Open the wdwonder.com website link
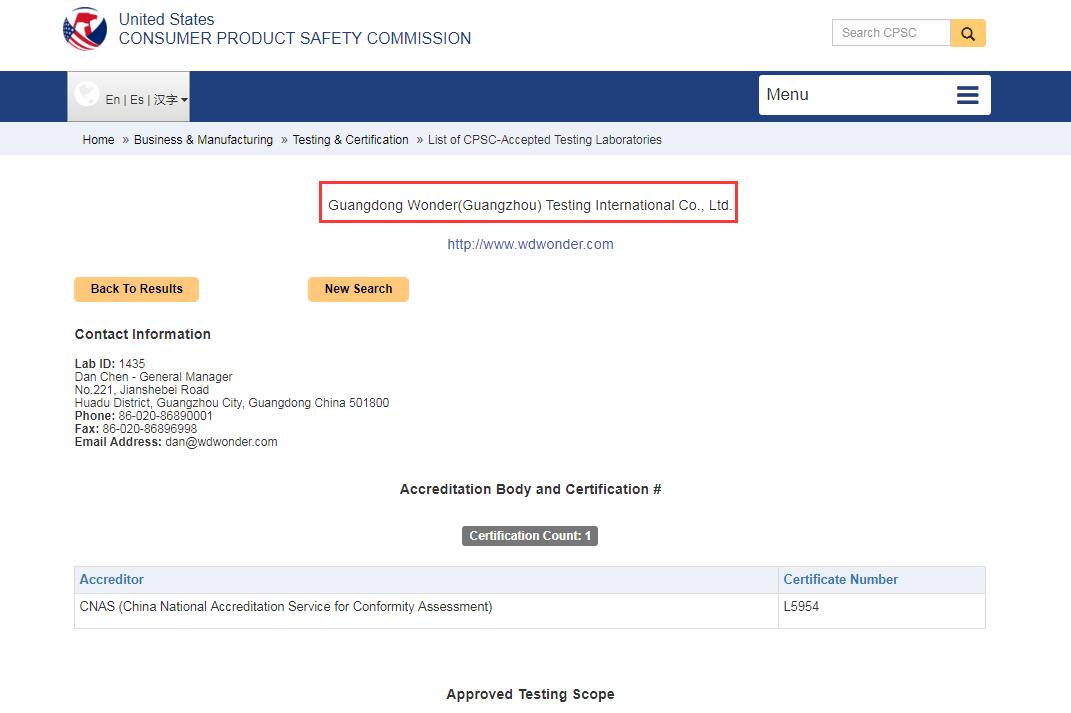The image size is (1071, 713). 530,244
